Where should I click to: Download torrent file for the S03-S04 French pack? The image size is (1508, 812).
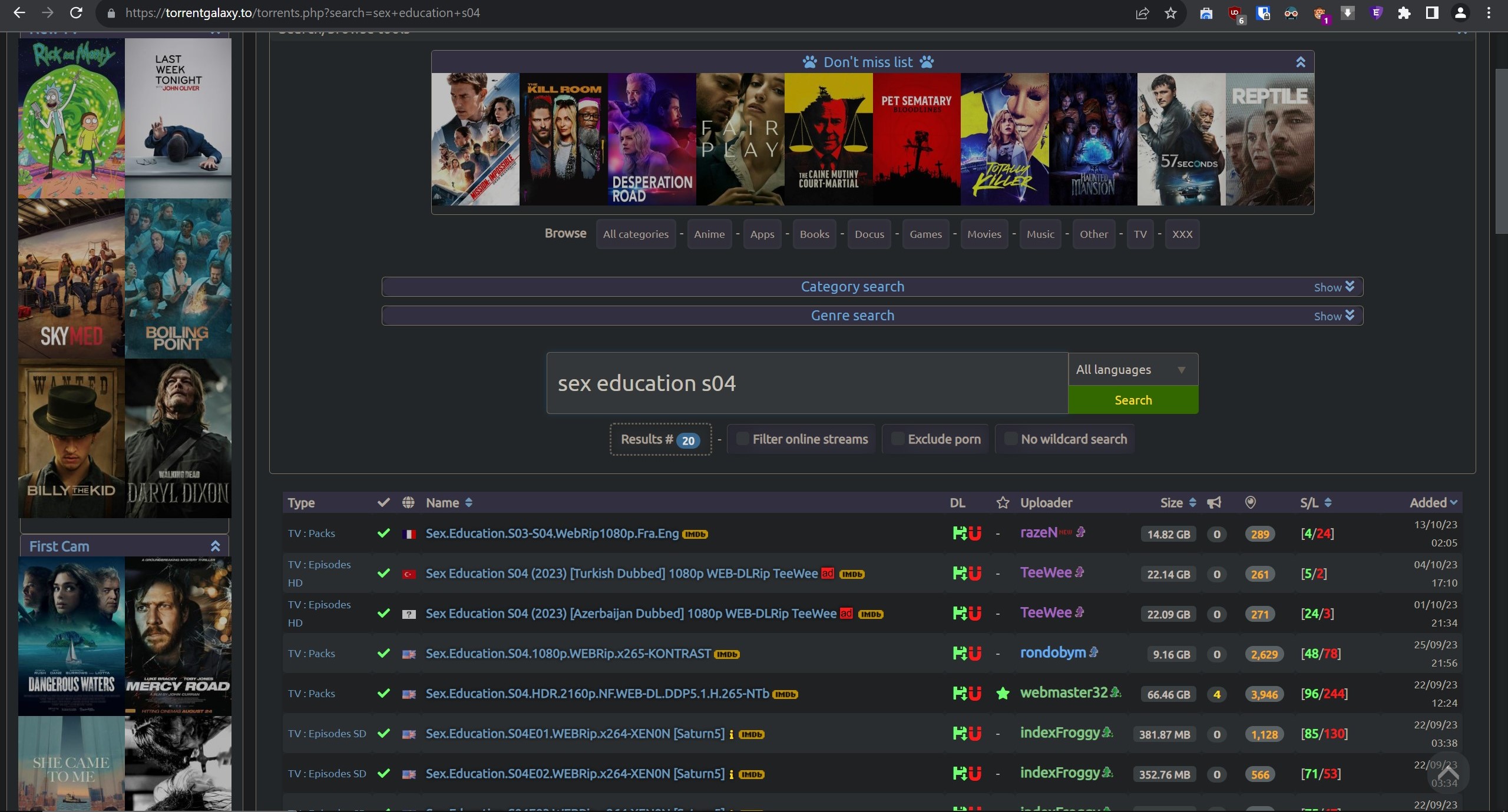click(x=961, y=534)
